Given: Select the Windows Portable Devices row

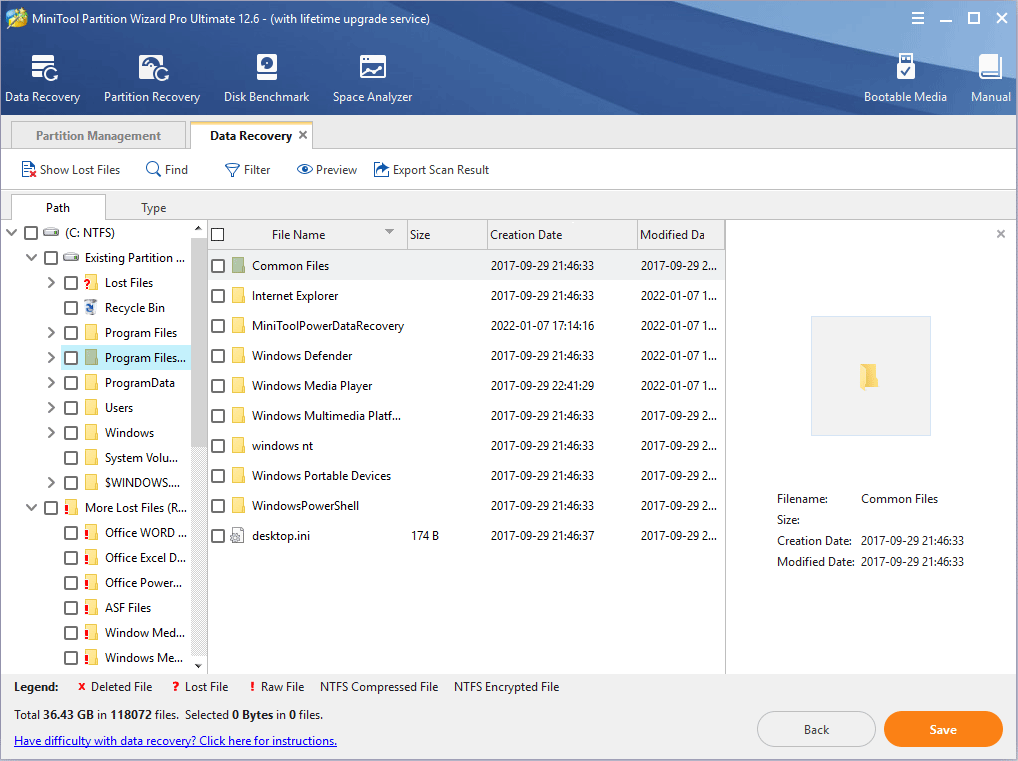Looking at the screenshot, I should pos(466,475).
